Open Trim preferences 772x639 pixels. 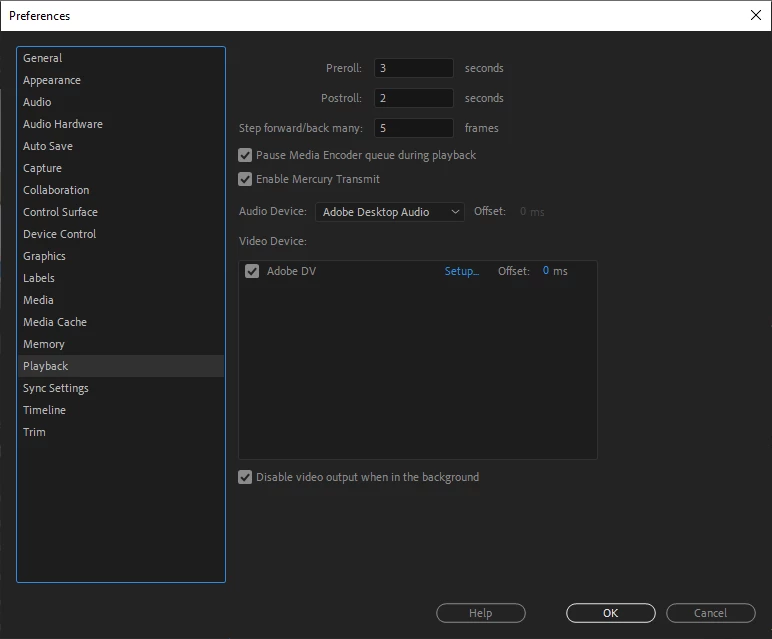click(121, 432)
